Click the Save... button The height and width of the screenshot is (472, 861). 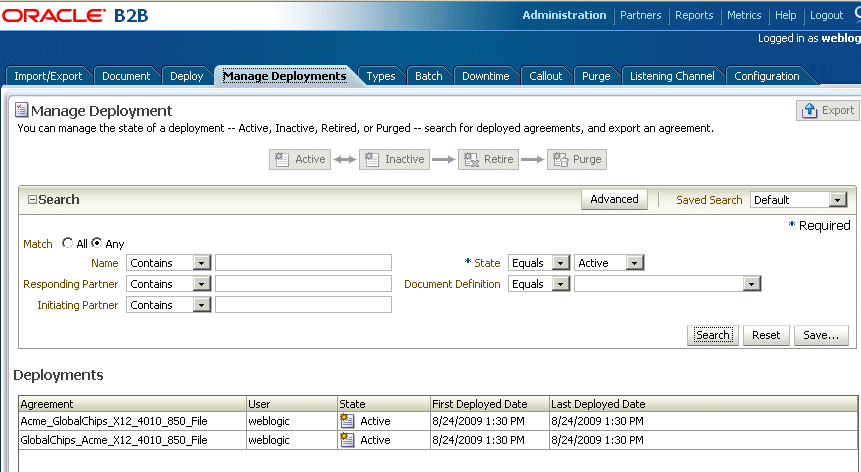coord(821,335)
